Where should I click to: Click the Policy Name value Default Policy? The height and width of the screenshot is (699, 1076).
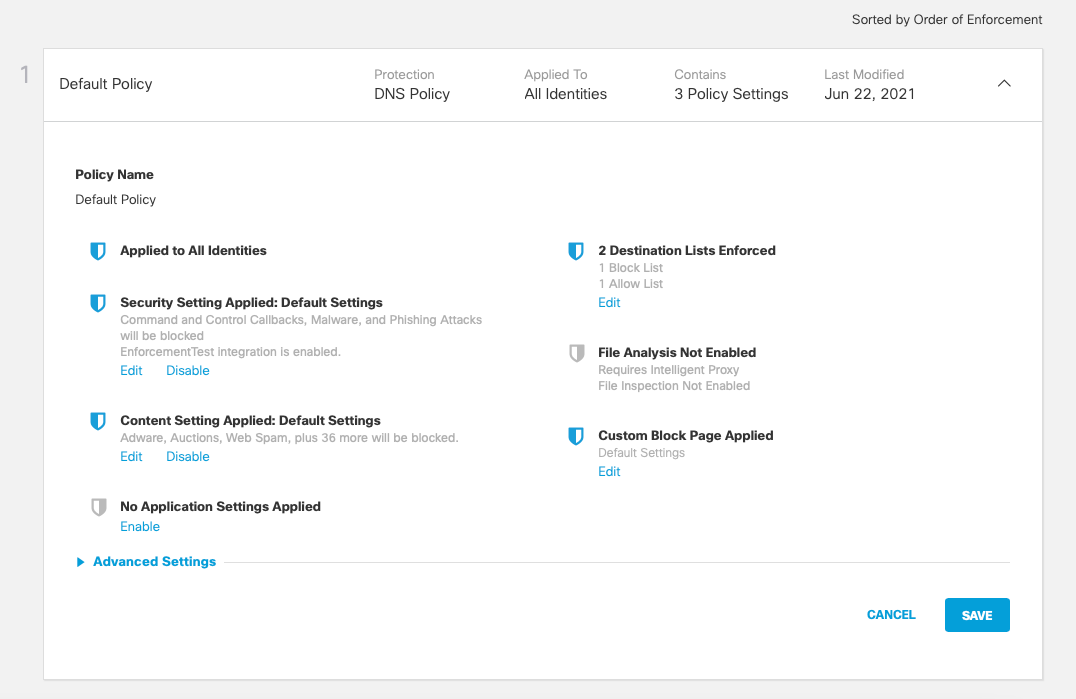coord(115,200)
